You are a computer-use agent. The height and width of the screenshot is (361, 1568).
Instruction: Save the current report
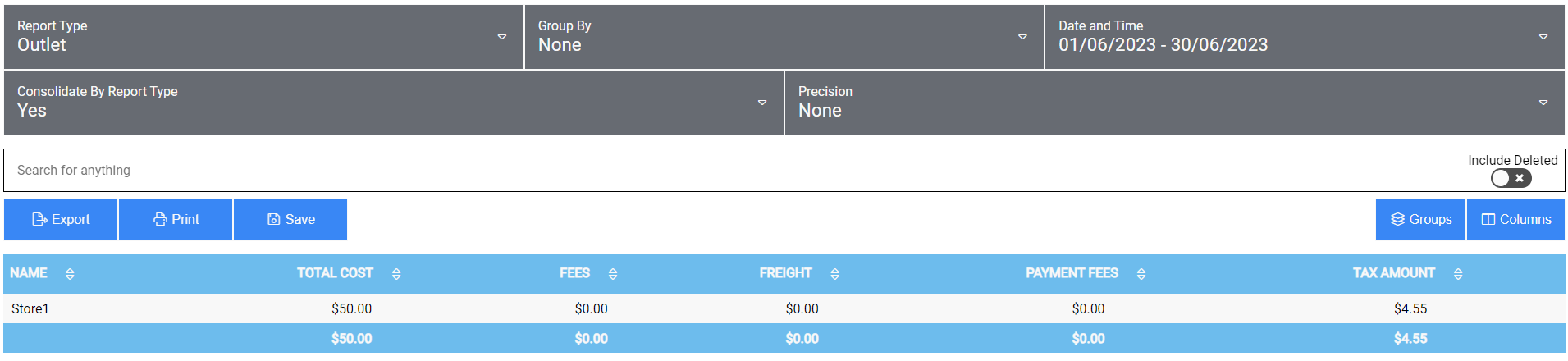point(290,220)
